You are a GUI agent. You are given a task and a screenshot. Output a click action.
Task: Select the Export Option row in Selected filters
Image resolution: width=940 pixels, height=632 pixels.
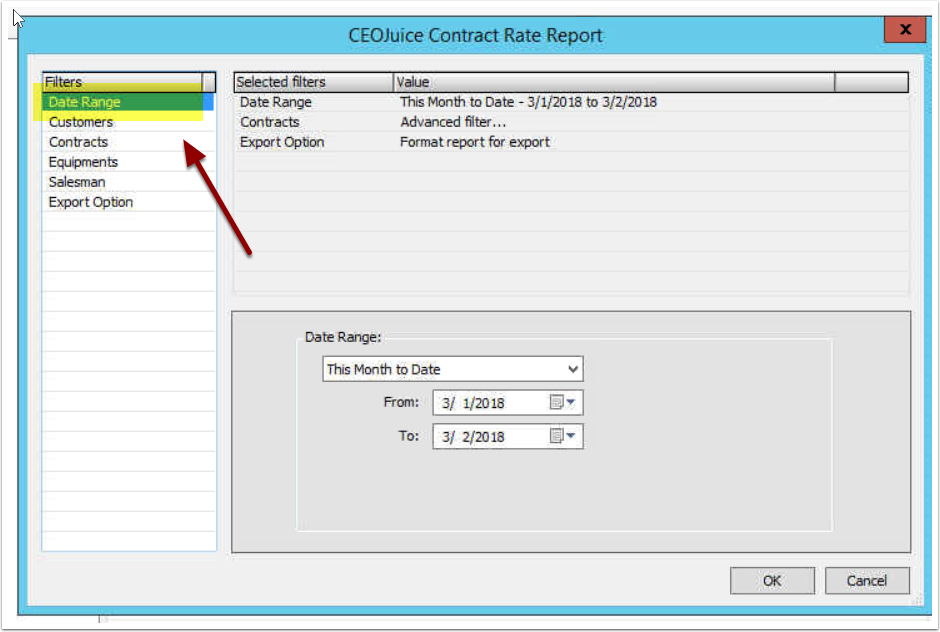click(x=571, y=142)
